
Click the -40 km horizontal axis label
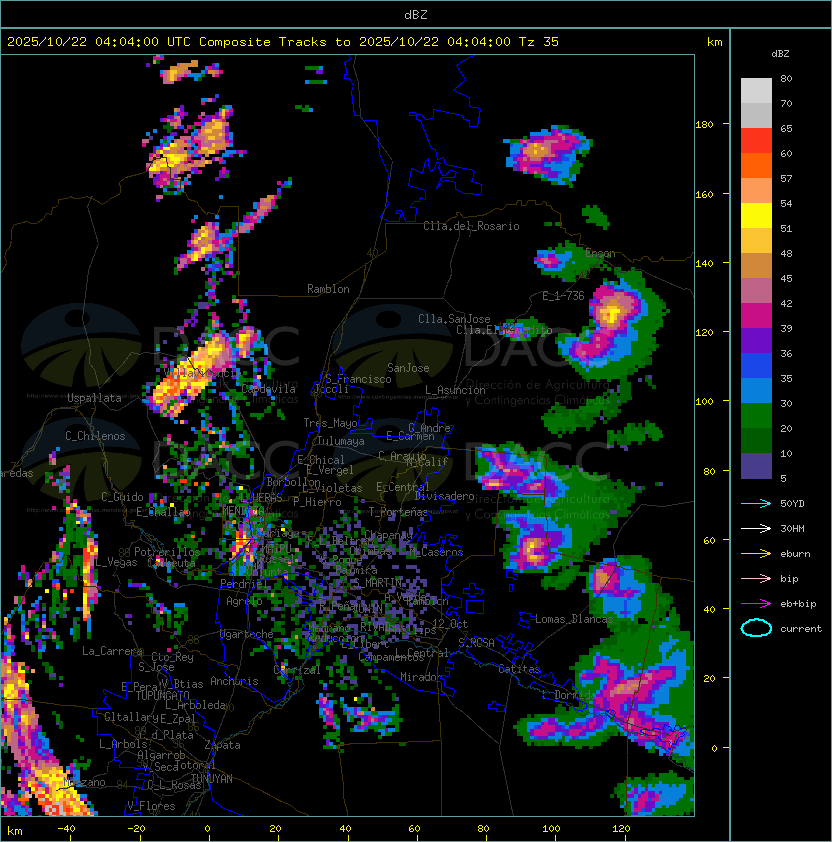point(66,829)
